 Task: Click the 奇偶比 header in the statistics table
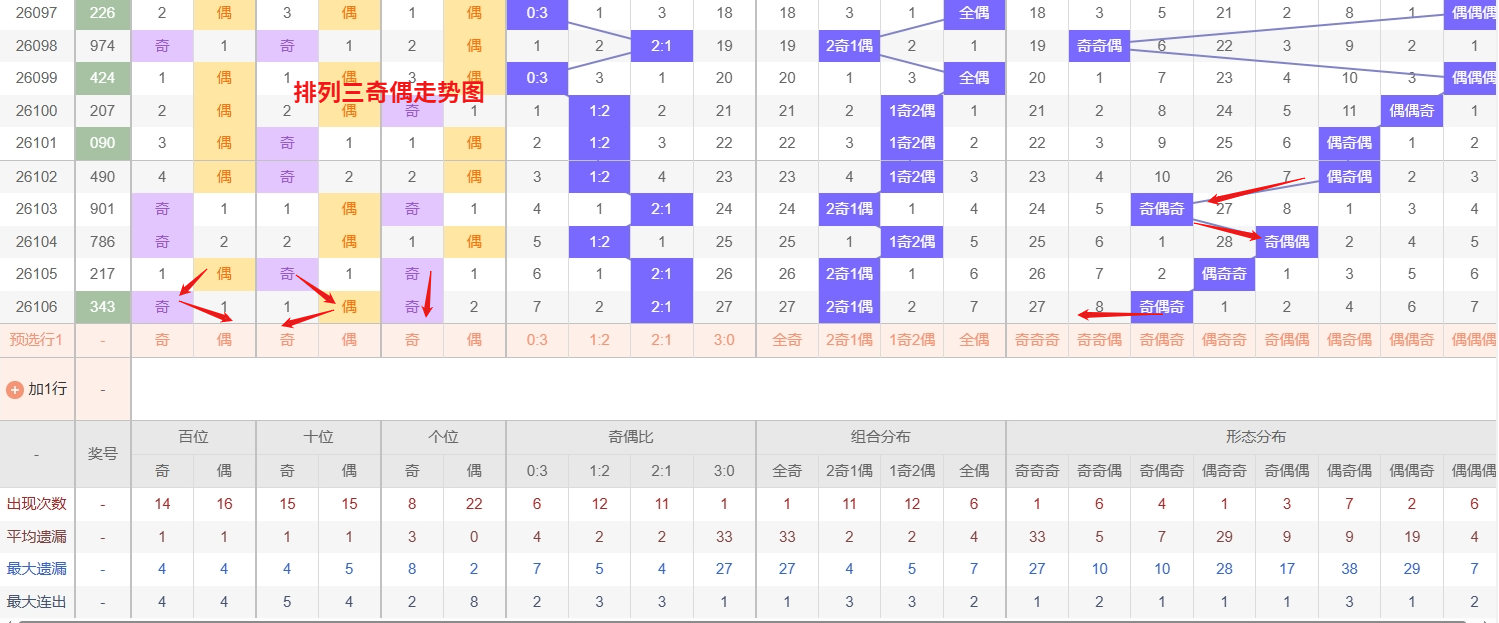[x=631, y=437]
